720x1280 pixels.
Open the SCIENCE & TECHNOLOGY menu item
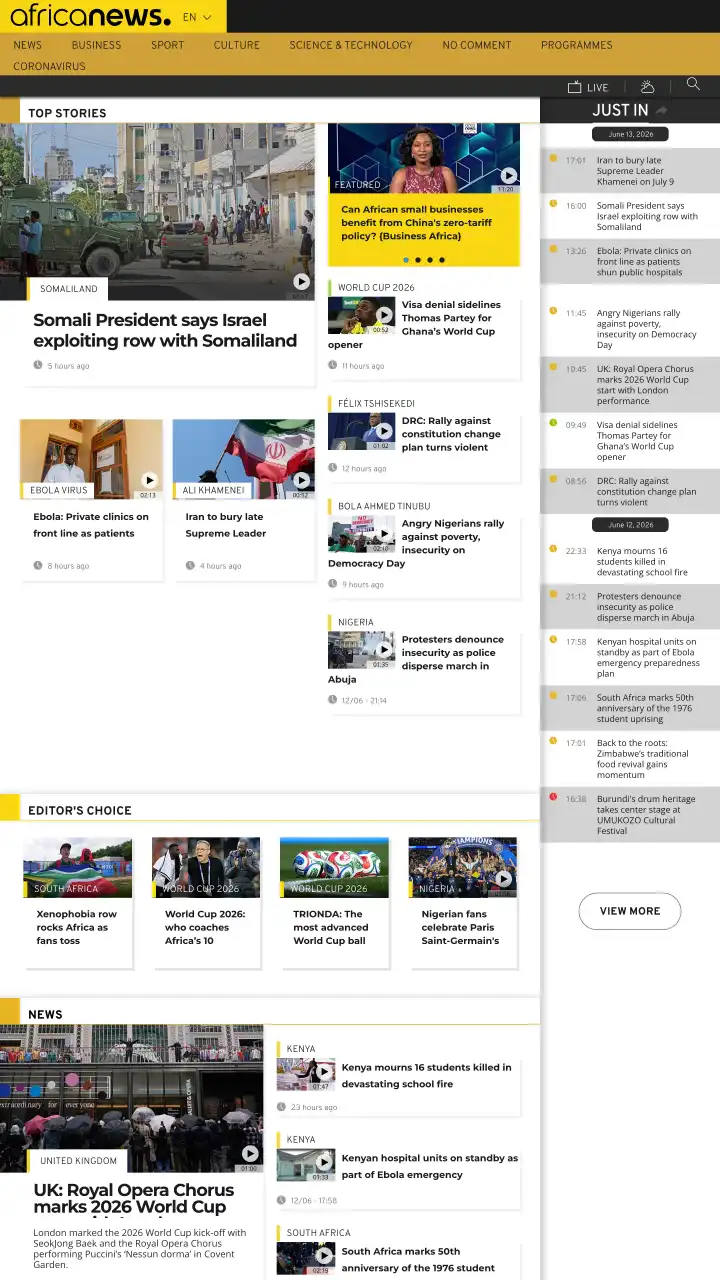351,45
